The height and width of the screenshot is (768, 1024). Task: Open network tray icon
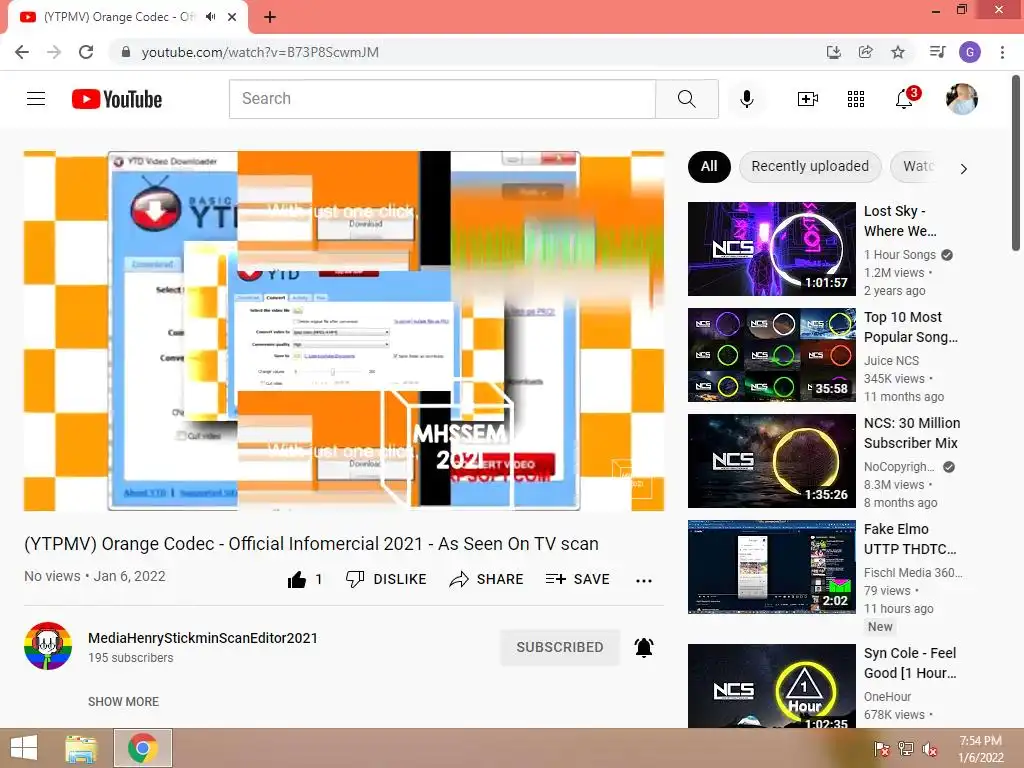click(906, 749)
